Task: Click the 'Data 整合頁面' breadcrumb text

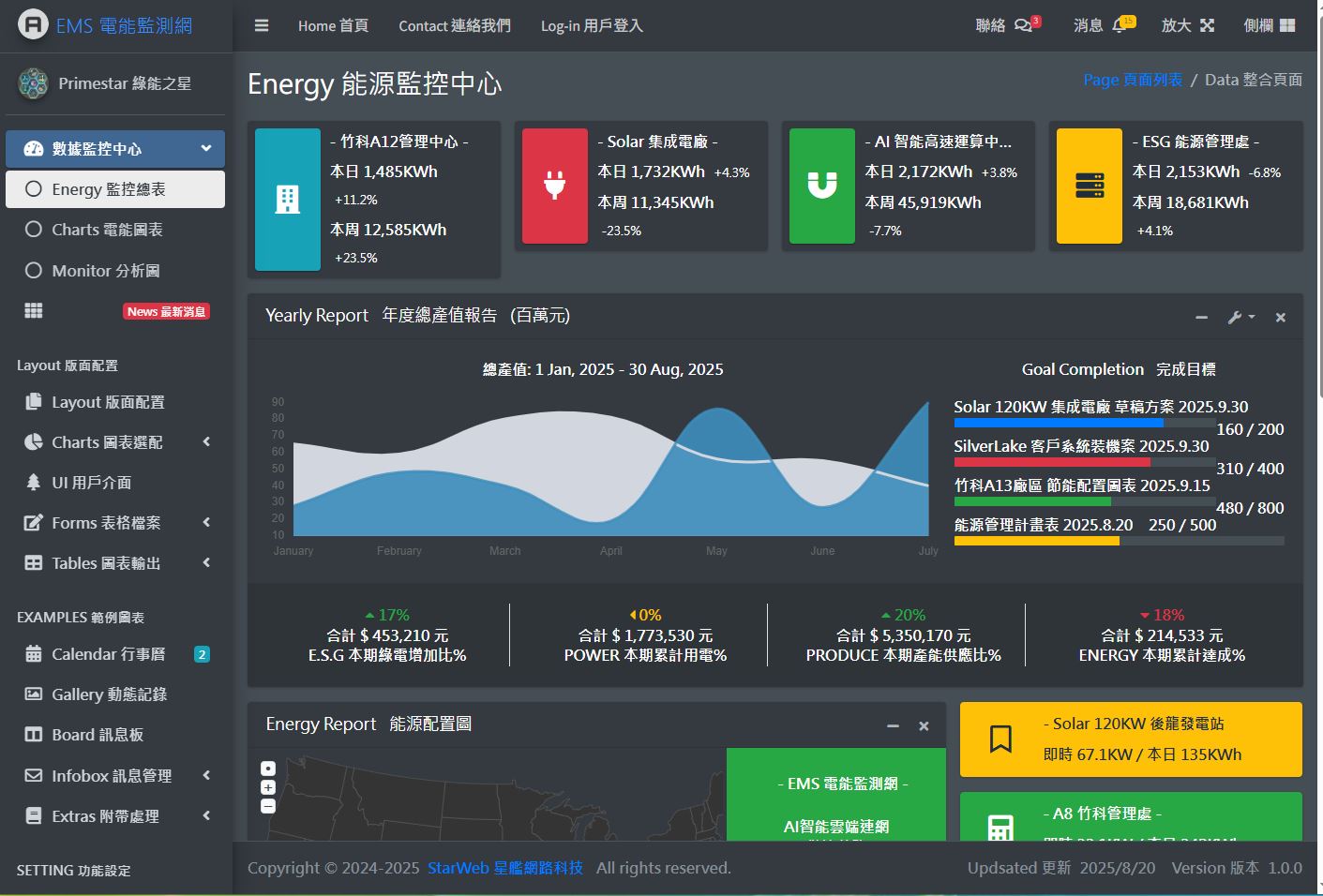Action: 1254,80
